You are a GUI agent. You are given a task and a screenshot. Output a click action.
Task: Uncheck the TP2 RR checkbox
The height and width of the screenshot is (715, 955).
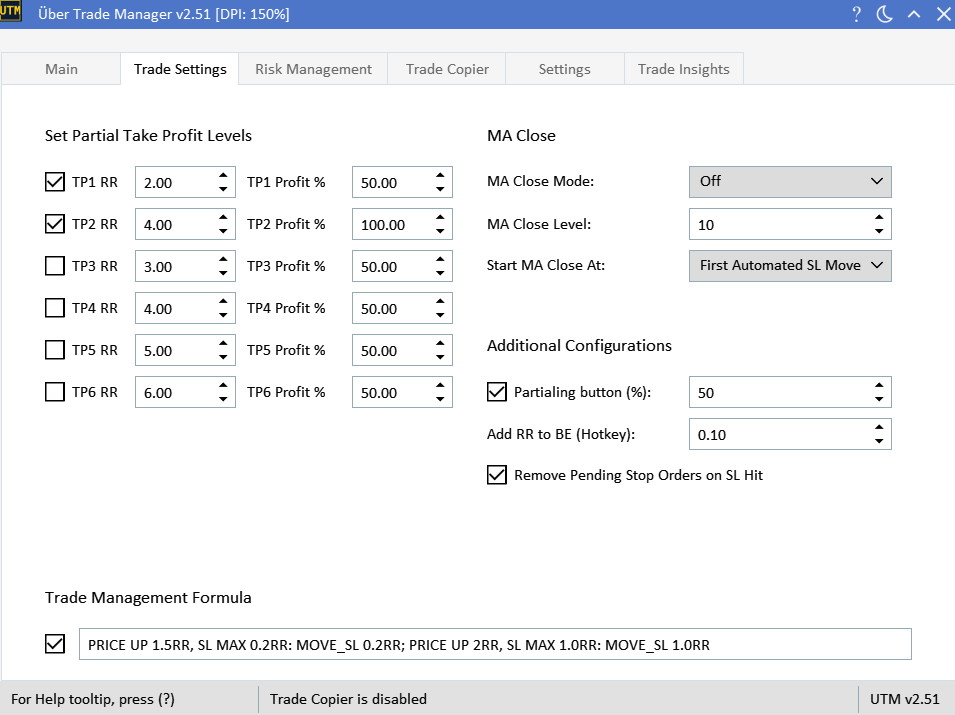tap(55, 224)
